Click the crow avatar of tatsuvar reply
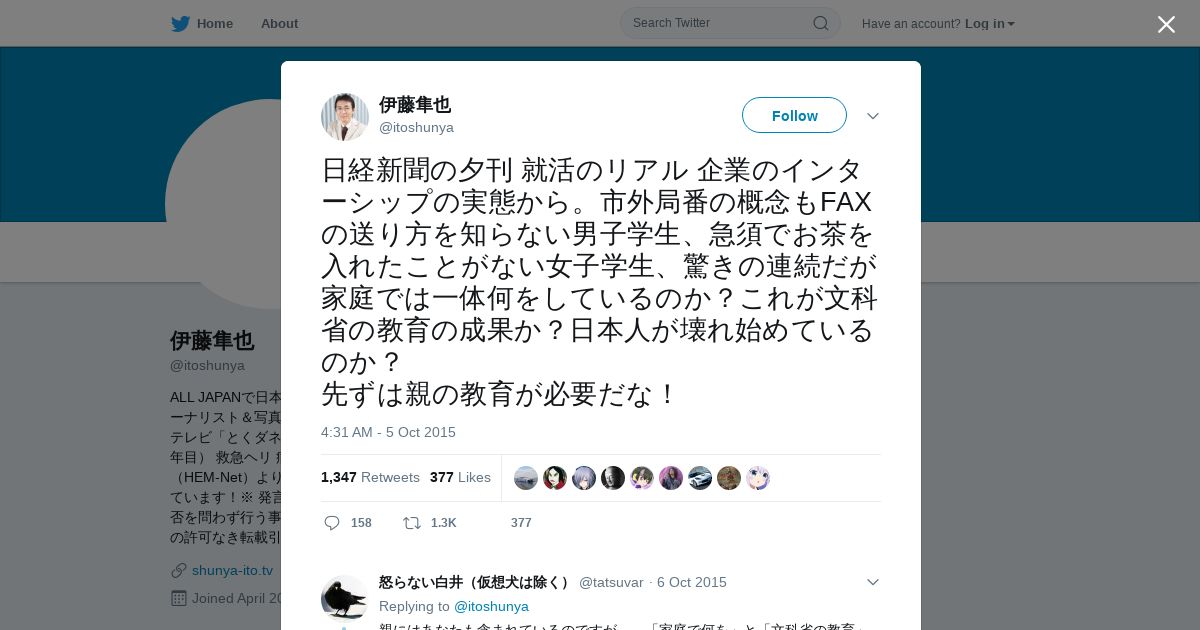Image resolution: width=1200 pixels, height=630 pixels. pos(345,599)
